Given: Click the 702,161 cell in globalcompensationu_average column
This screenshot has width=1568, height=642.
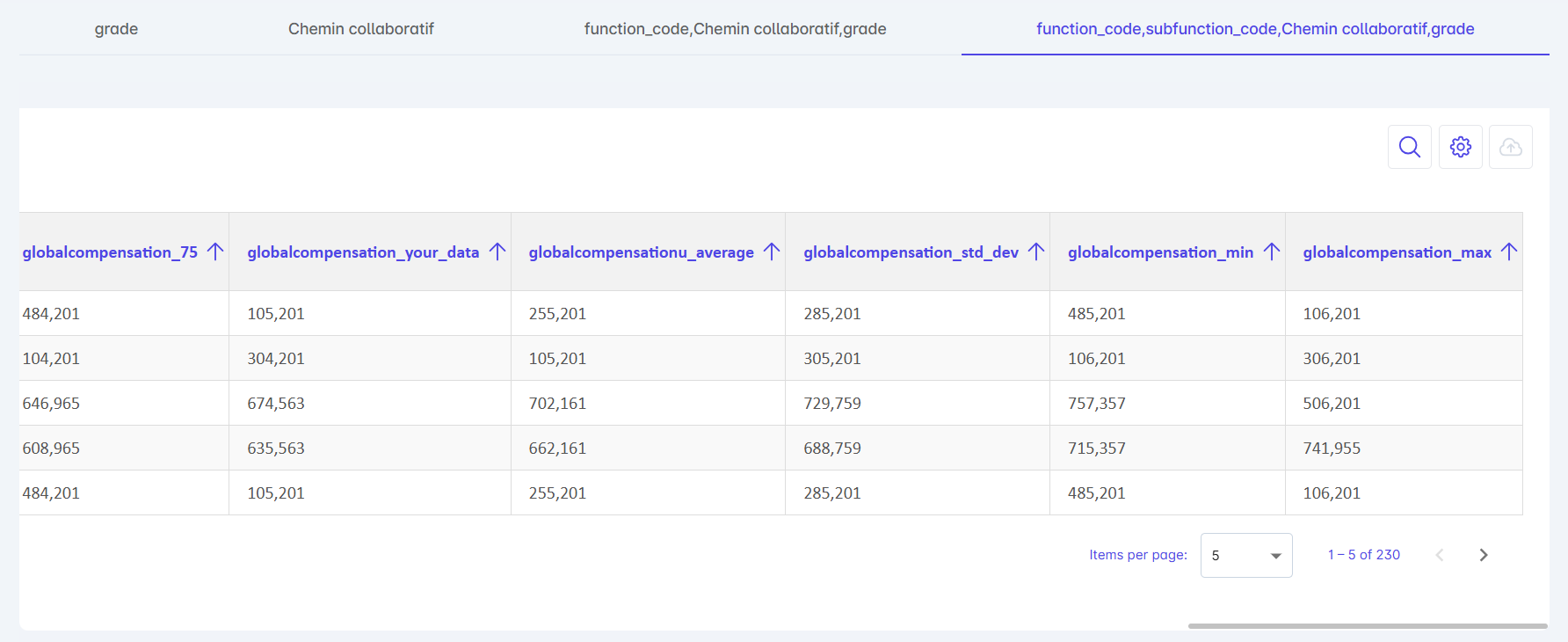Looking at the screenshot, I should 557,404.
